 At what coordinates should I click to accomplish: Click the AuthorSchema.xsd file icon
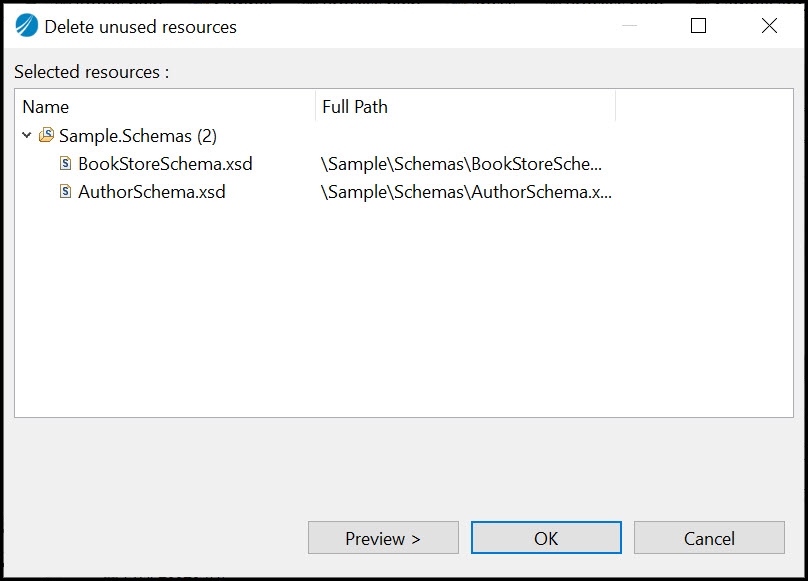(x=66, y=192)
